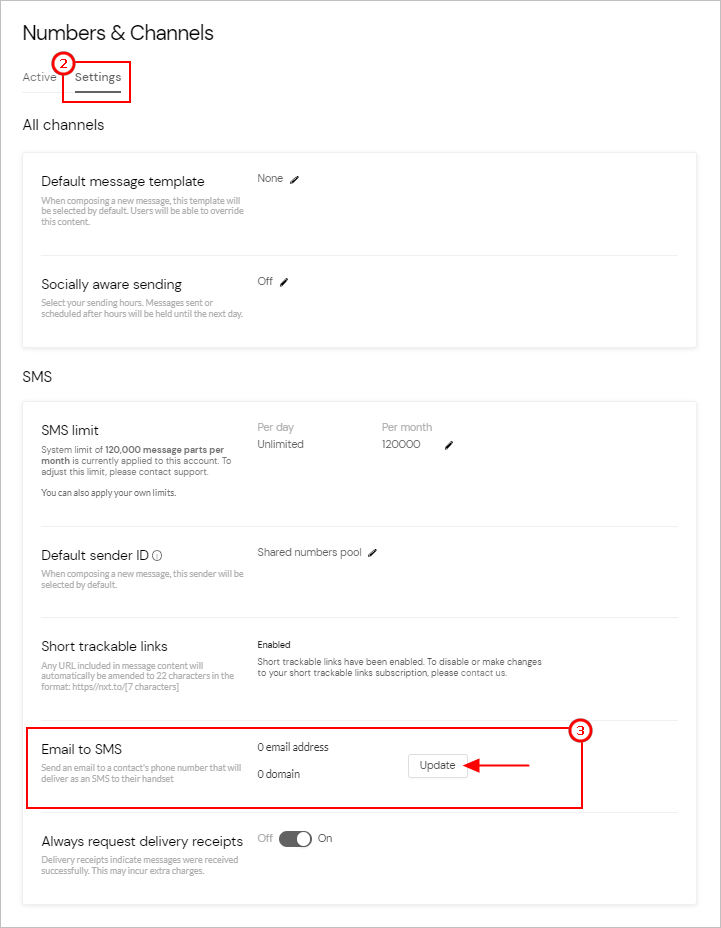The image size is (721, 928).
Task: Toggle the Always request delivery receipts switch
Action: [x=294, y=838]
